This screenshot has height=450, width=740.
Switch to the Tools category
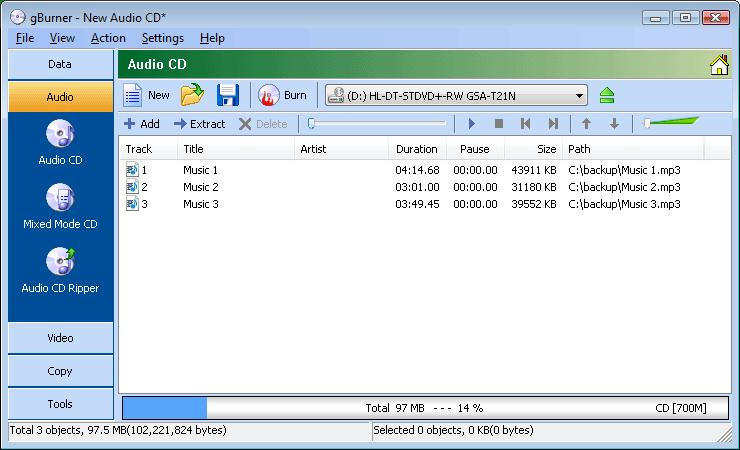click(x=60, y=404)
